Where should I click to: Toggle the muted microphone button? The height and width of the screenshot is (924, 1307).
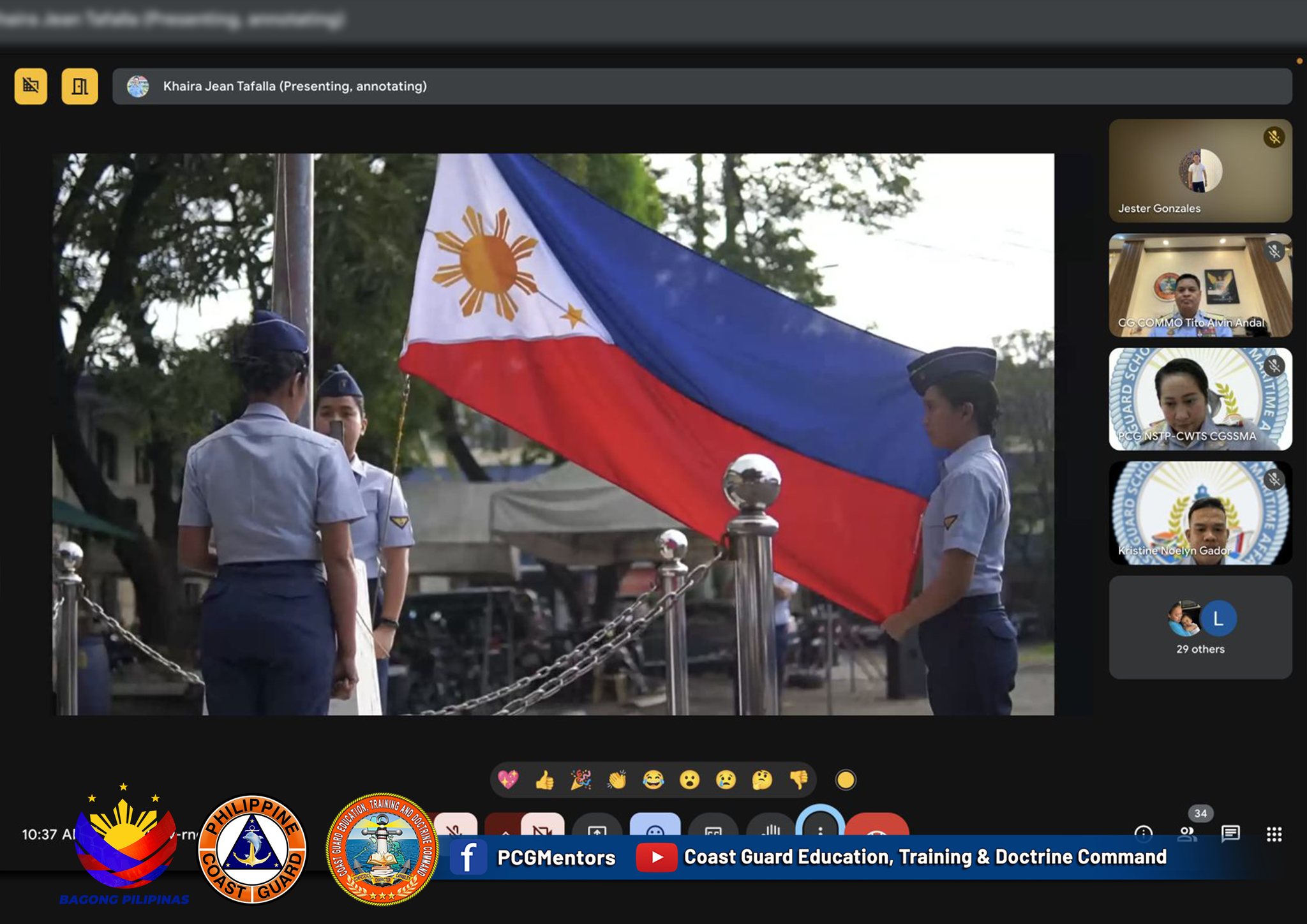(454, 824)
